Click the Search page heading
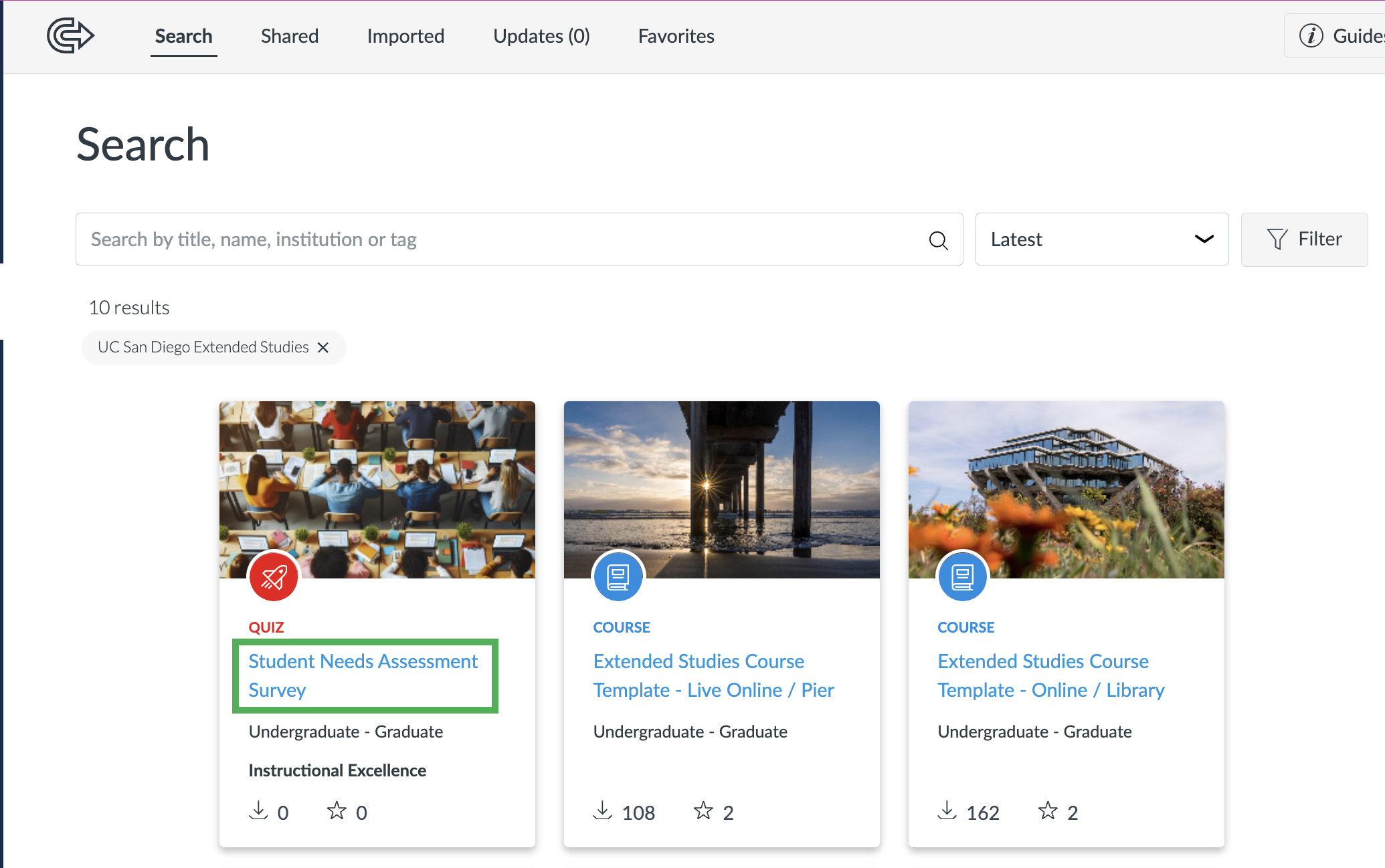1385x868 pixels. 143,144
